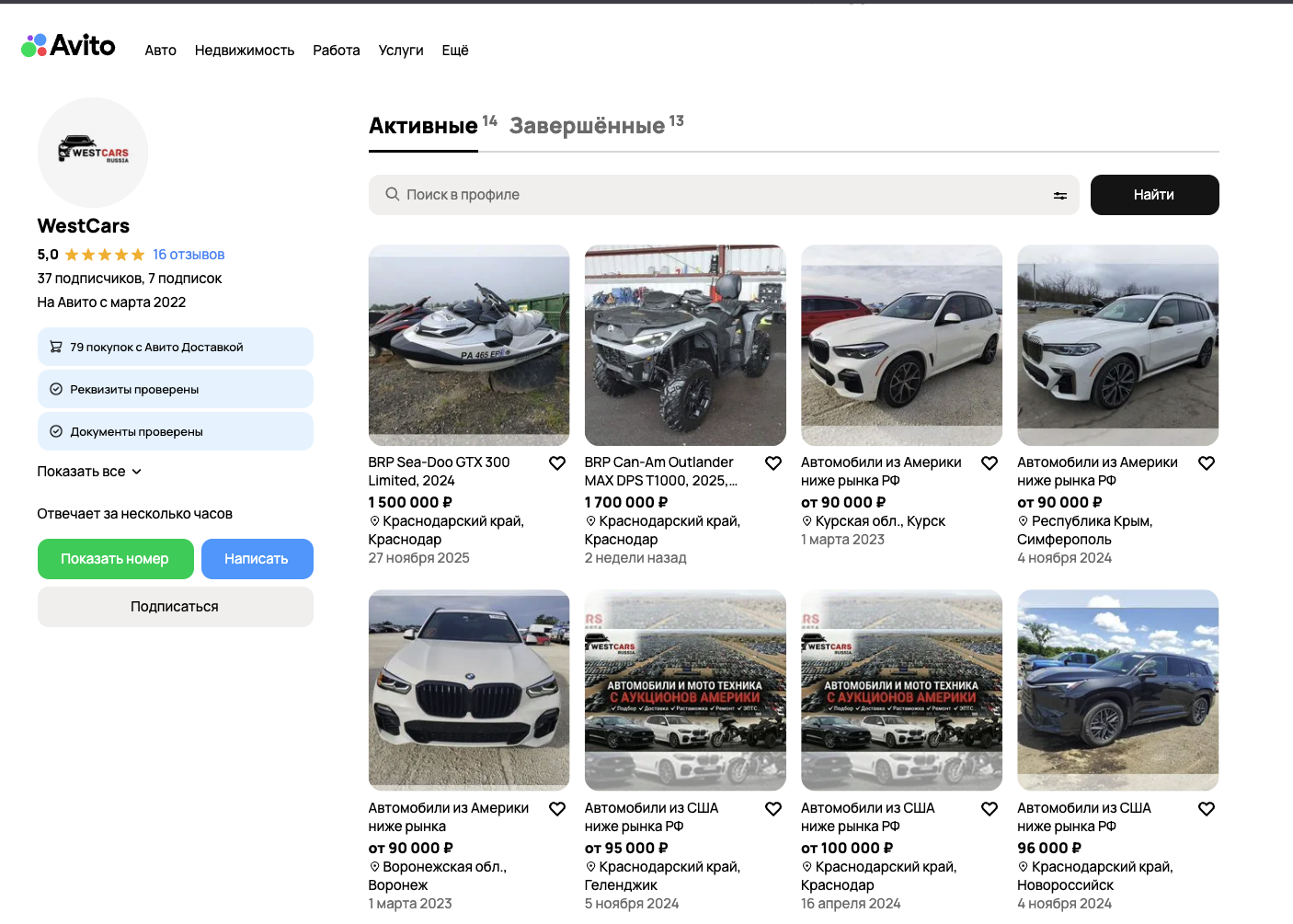Open the Недвижимость menu section
The width and height of the screenshot is (1293, 924).
pos(244,51)
